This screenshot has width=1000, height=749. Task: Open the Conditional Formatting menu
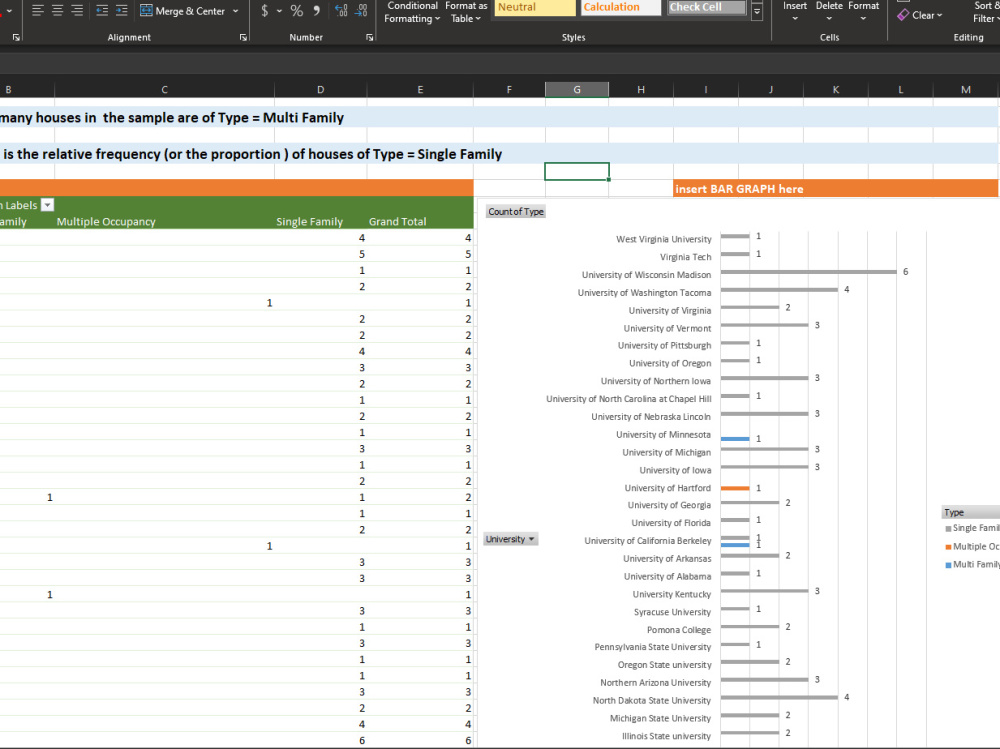[x=412, y=12]
